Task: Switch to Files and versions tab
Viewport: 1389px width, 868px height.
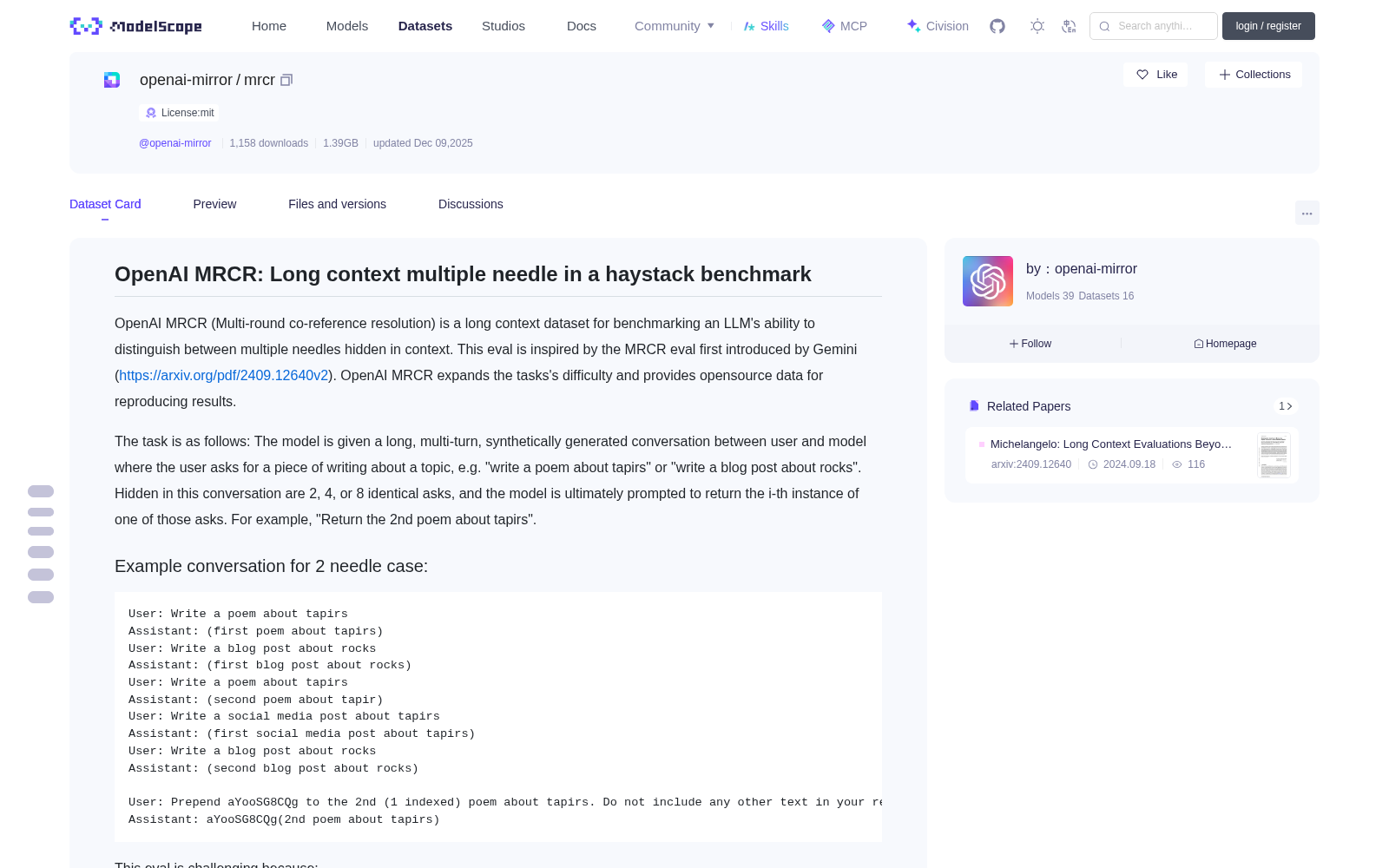Action: 337,204
